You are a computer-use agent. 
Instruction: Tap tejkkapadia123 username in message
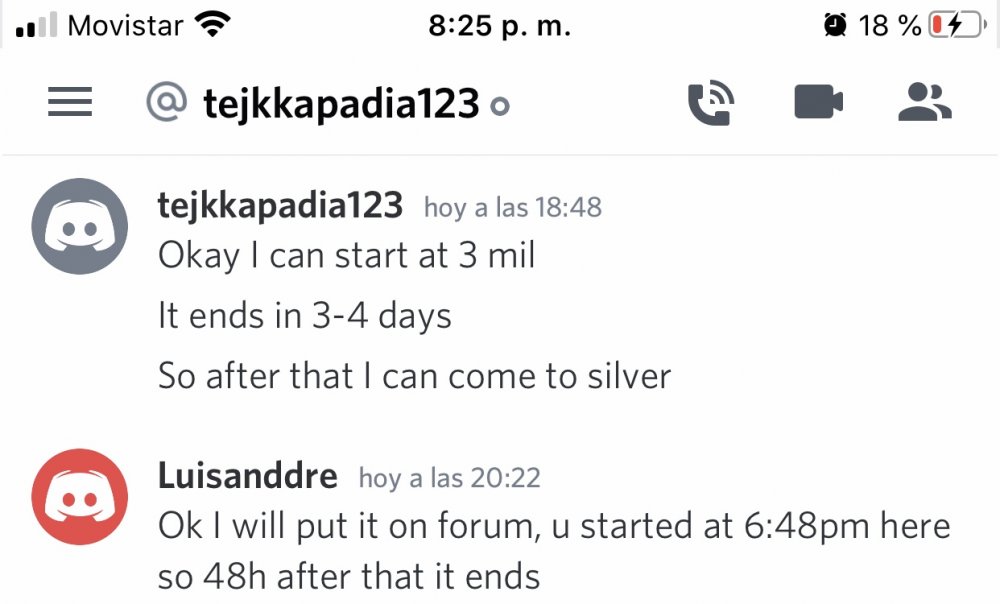(x=280, y=206)
